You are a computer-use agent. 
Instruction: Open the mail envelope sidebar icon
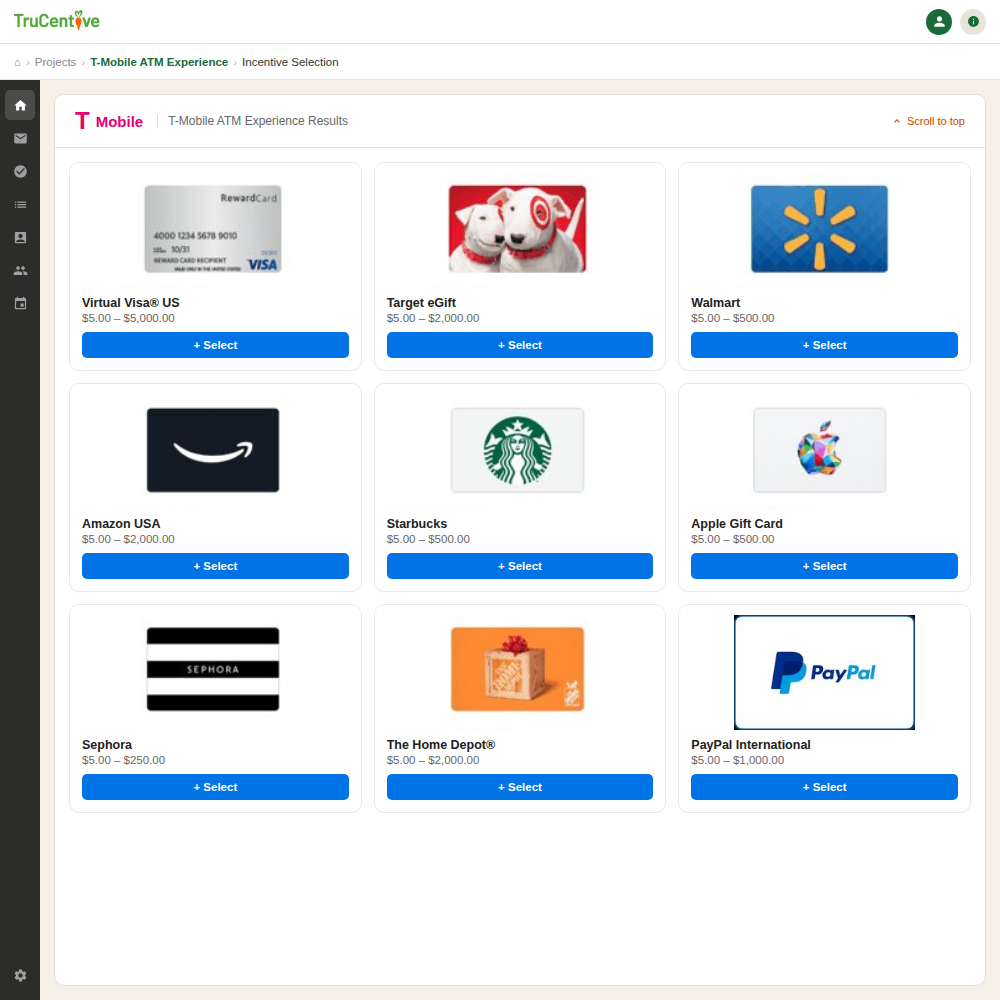(20, 138)
